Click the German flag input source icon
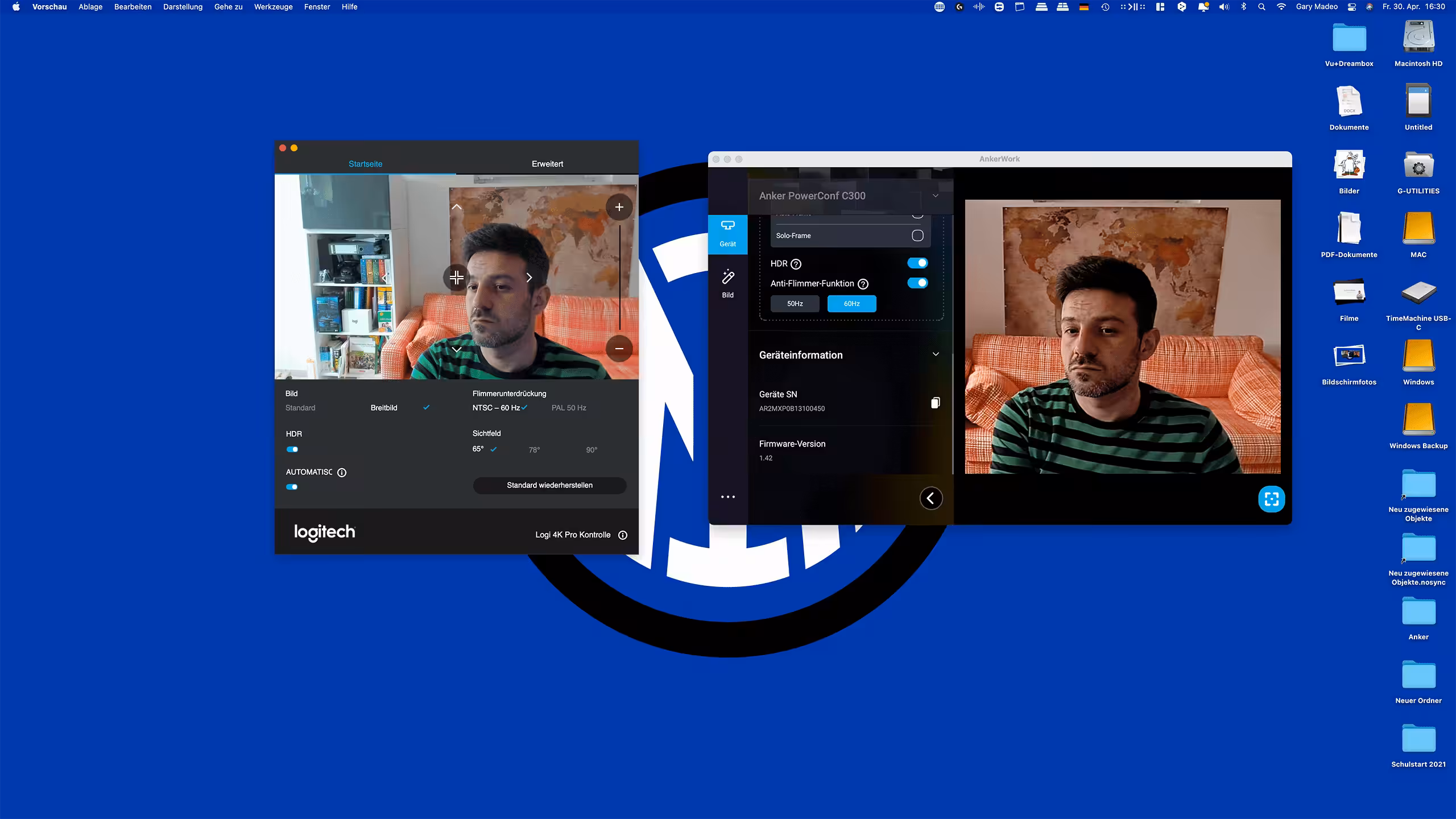Screen dimensions: 1456x819 (x=1084, y=7)
